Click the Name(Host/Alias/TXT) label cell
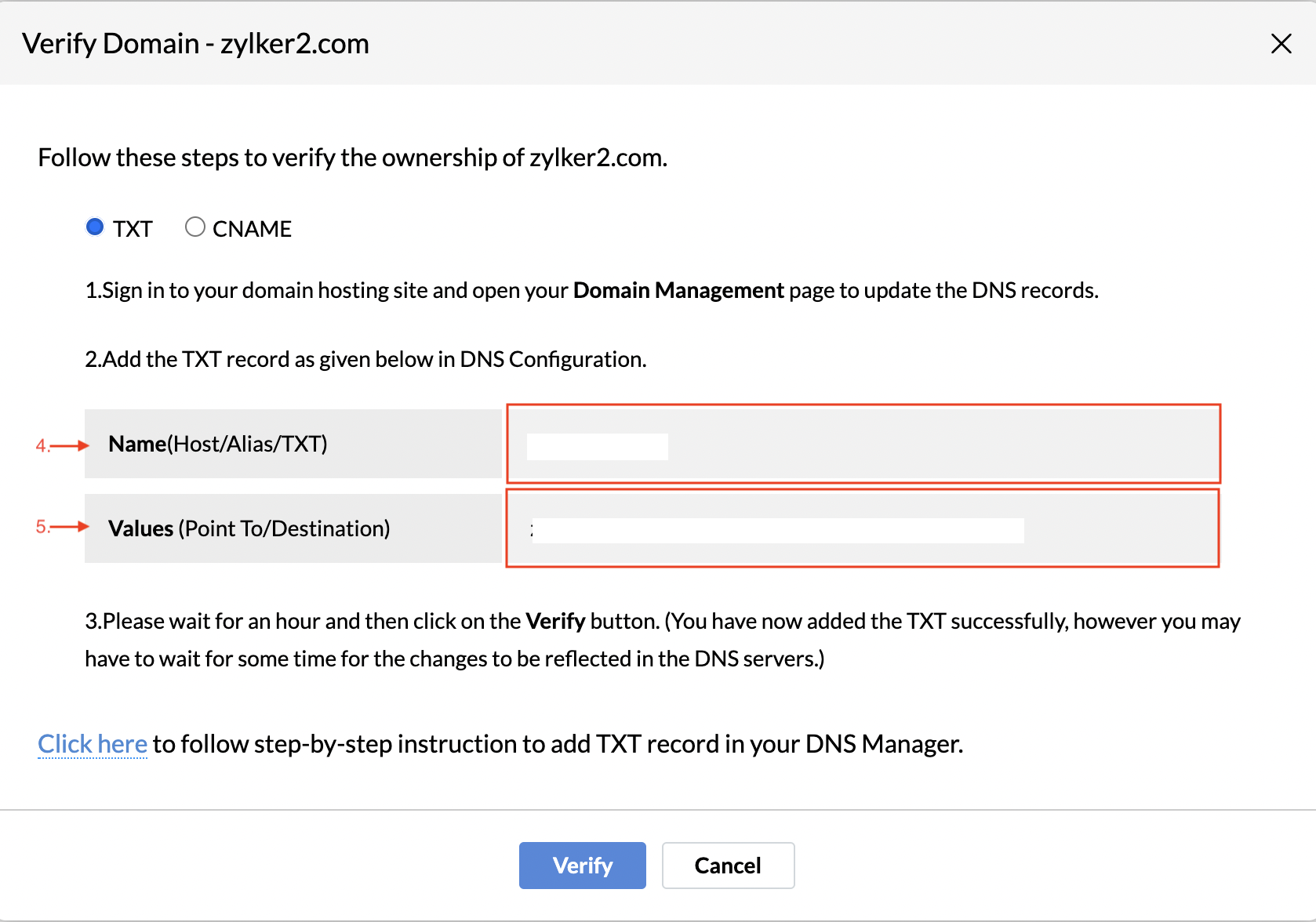This screenshot has height=922, width=1316. point(293,444)
